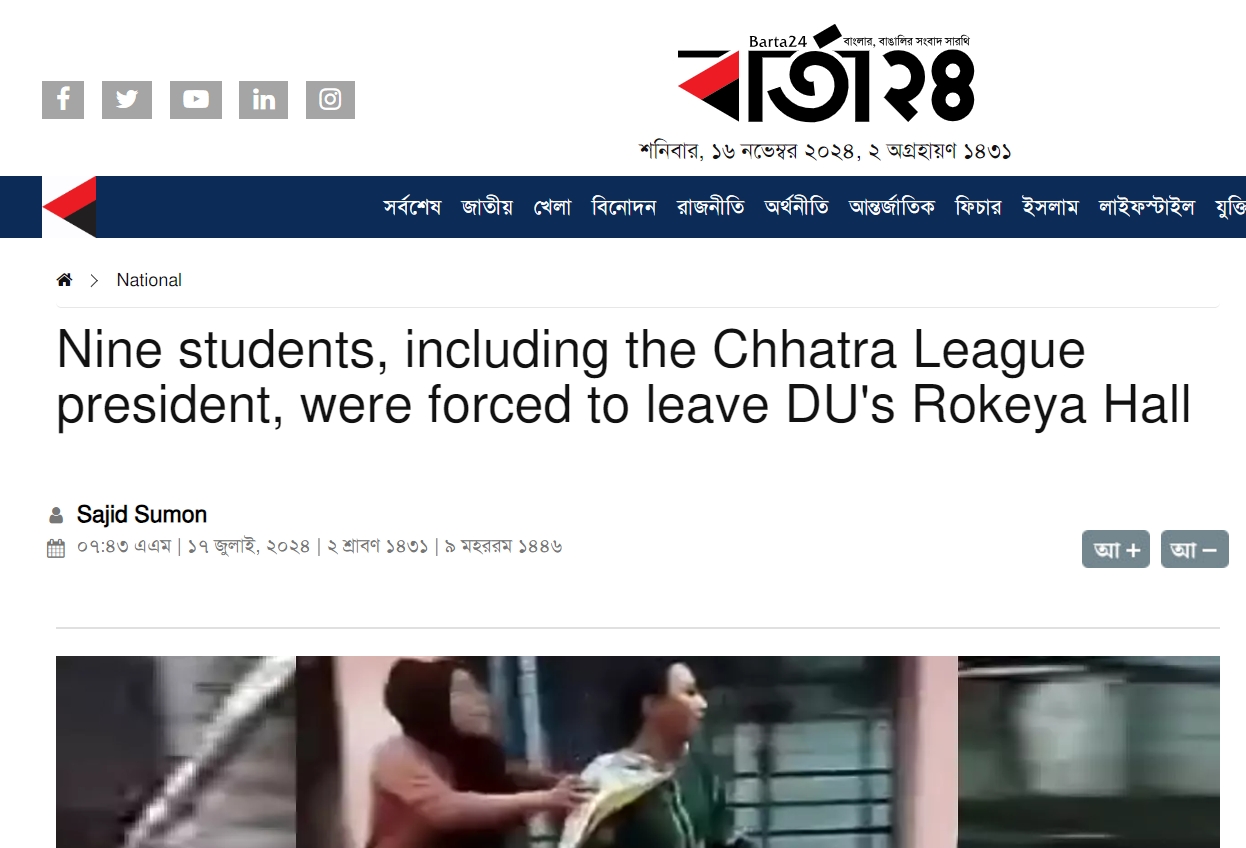The height and width of the screenshot is (848, 1246).
Task: Open the সর্বশেষ menu item
Action: click(x=412, y=207)
